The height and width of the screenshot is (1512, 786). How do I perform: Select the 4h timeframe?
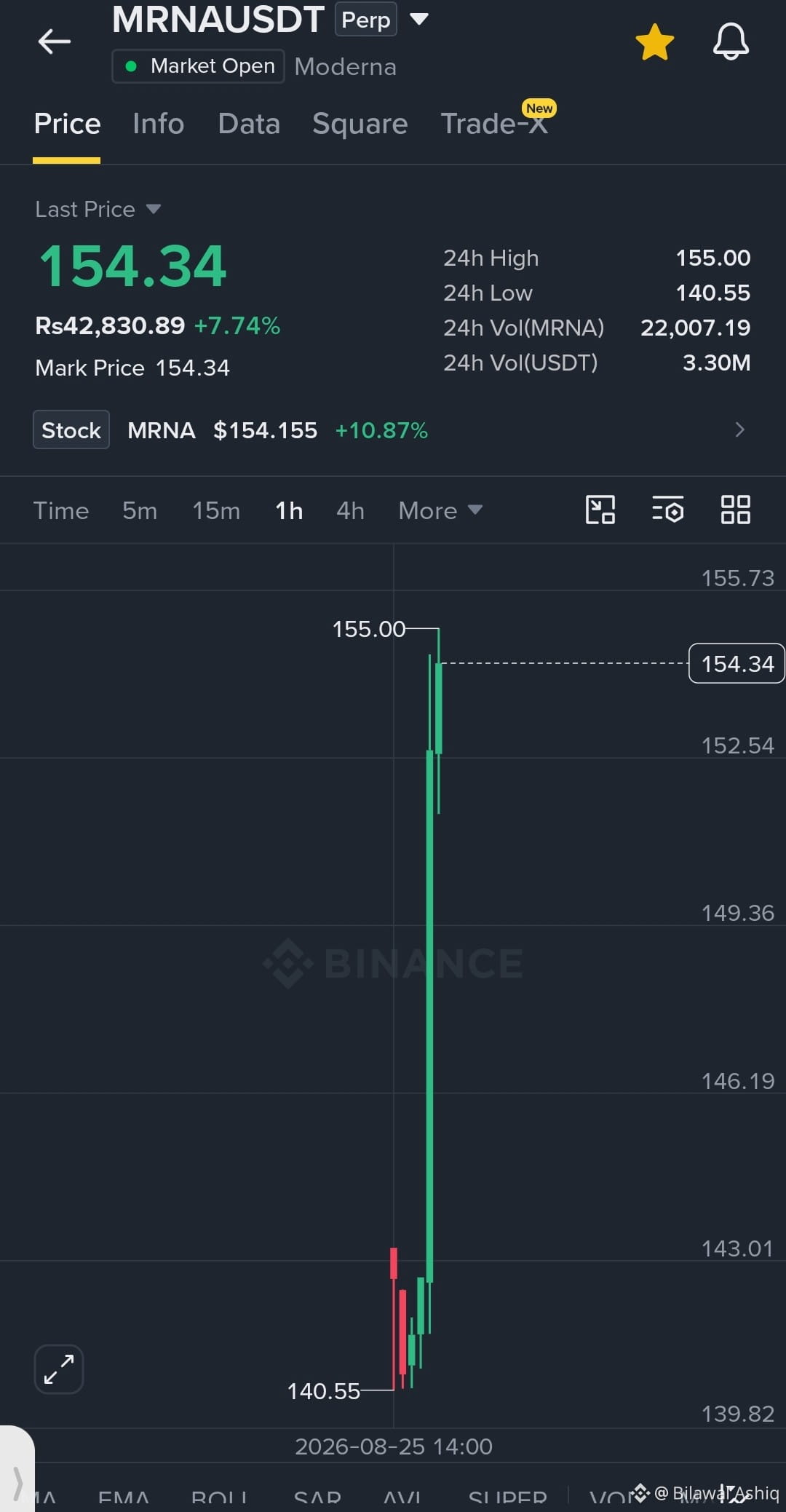(x=350, y=510)
